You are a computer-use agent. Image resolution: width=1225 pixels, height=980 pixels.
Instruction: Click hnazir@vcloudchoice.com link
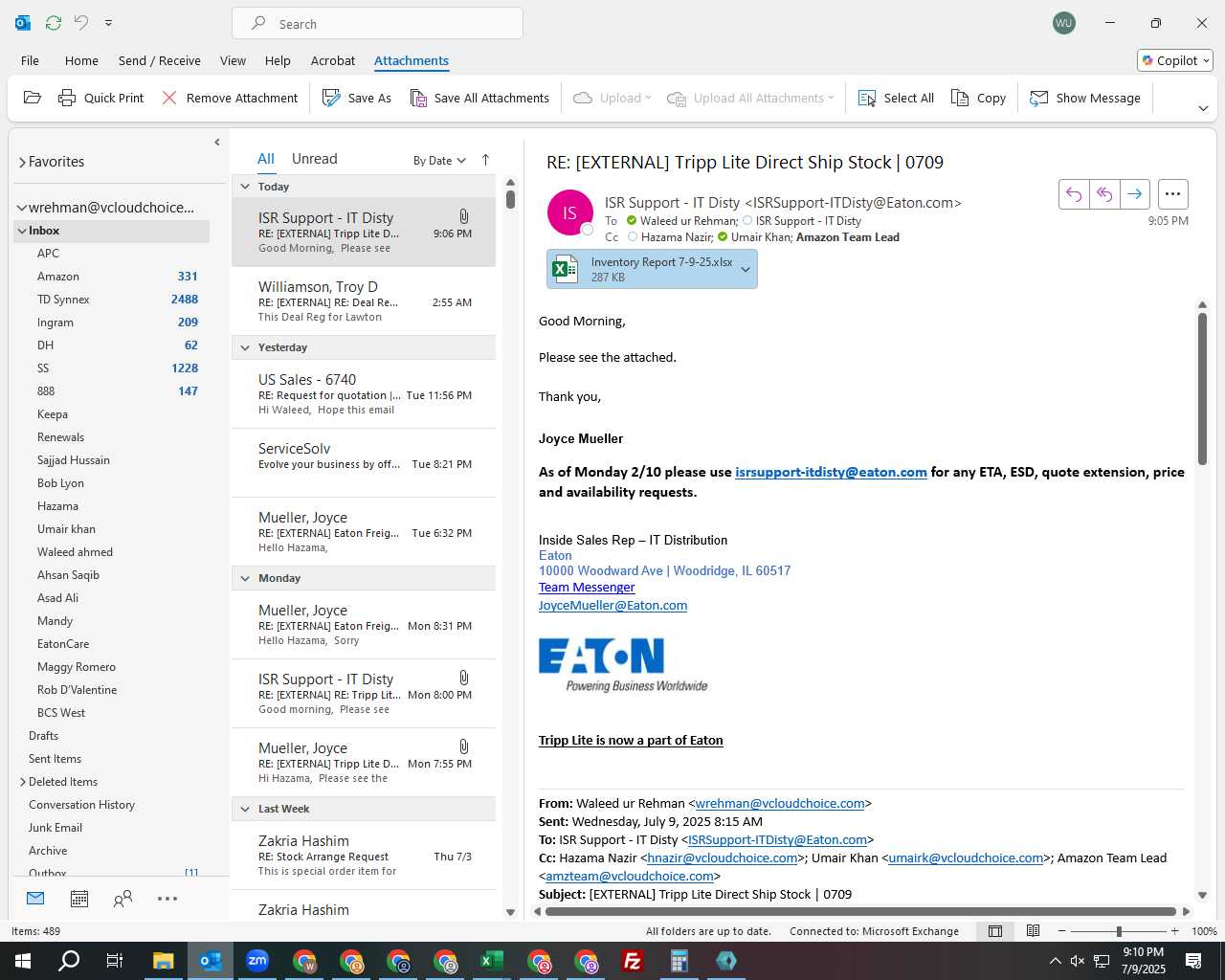[723, 858]
